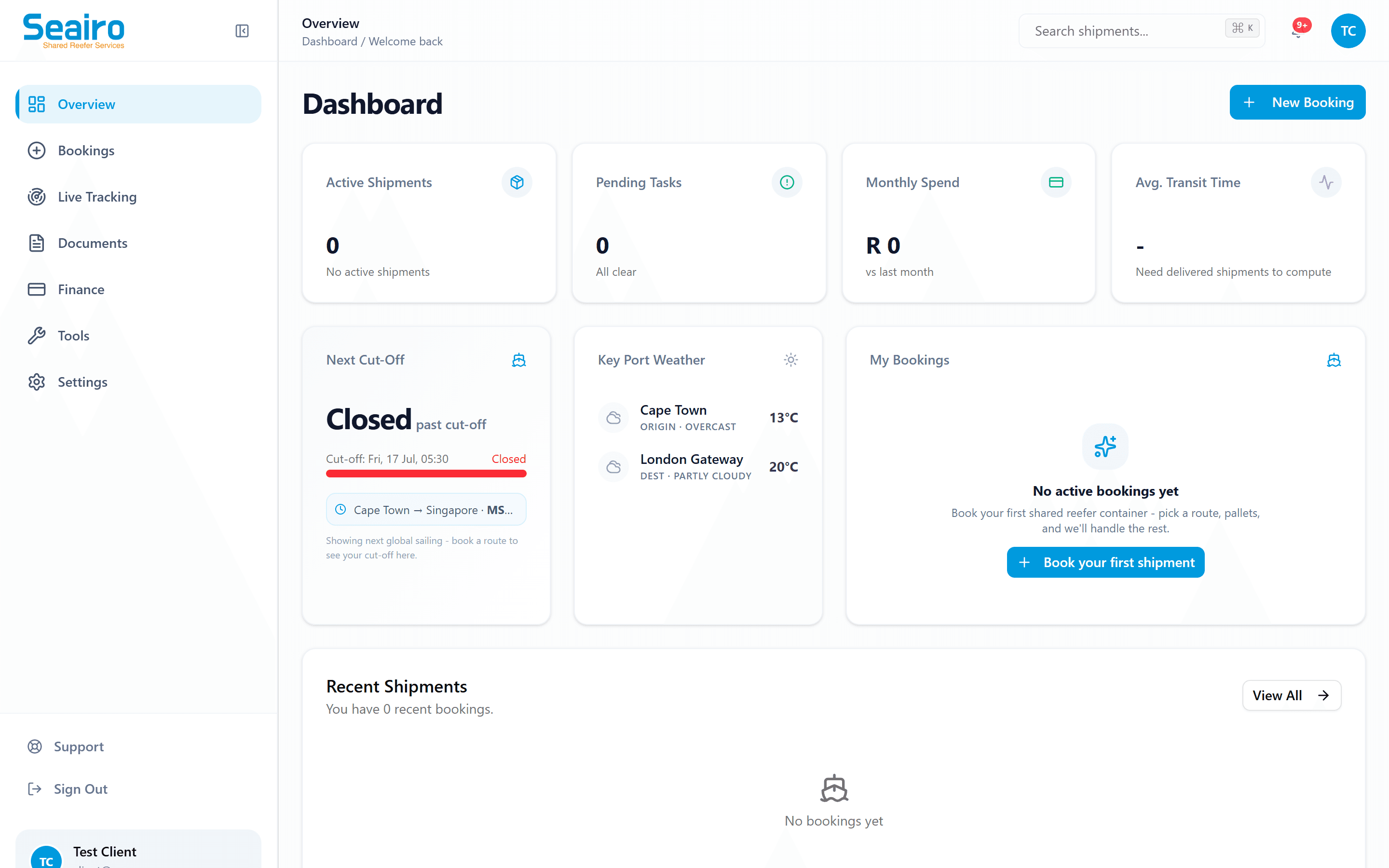Click the Overview grid icon
Viewport: 1389px width, 868px height.
(37, 104)
